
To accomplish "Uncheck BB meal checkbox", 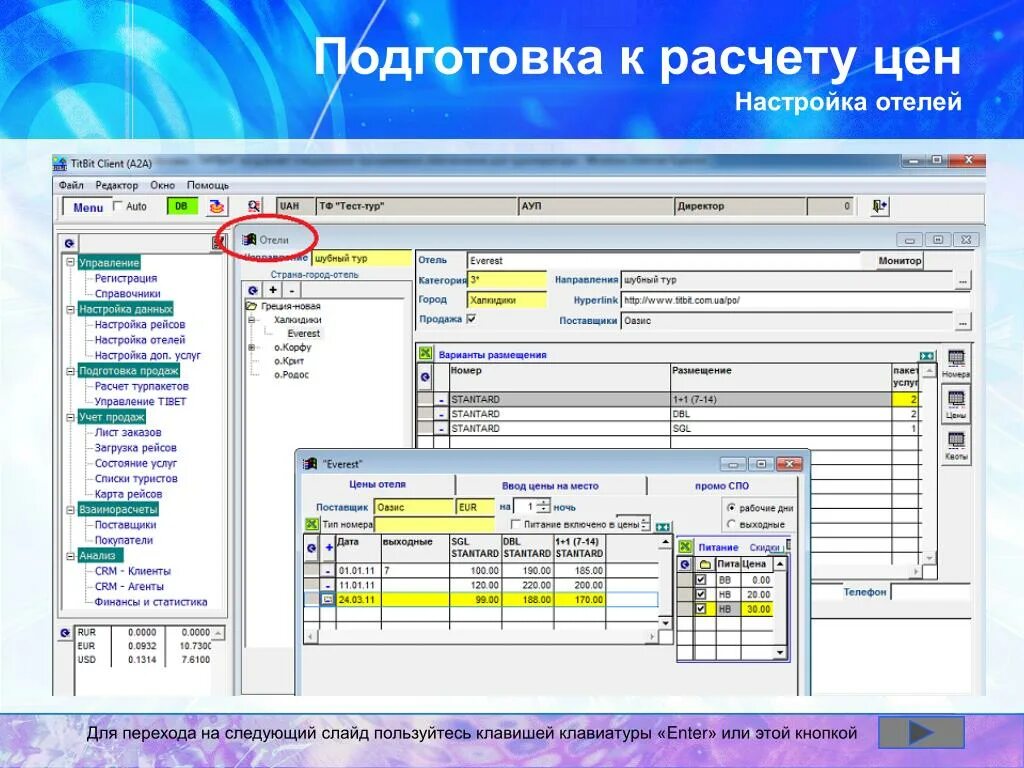I will [x=701, y=579].
